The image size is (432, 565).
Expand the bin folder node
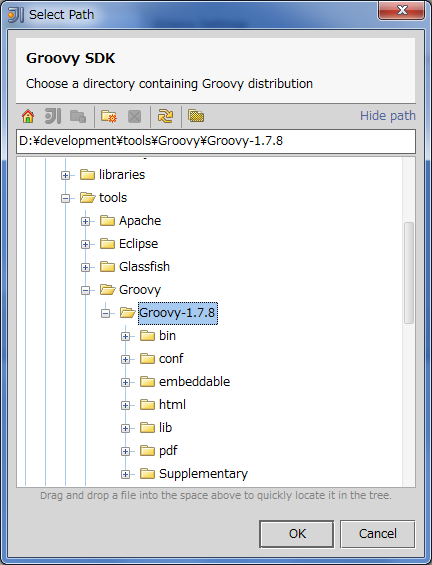(x=125, y=337)
